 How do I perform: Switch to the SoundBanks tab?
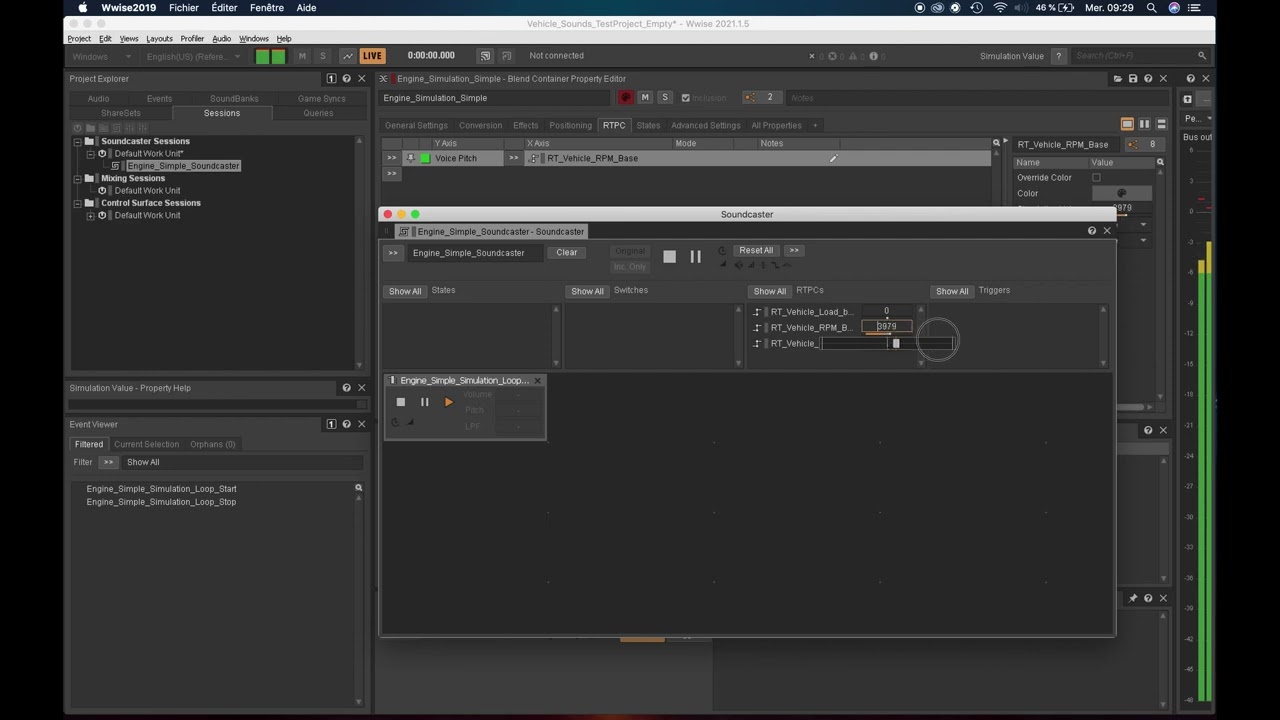(x=234, y=98)
